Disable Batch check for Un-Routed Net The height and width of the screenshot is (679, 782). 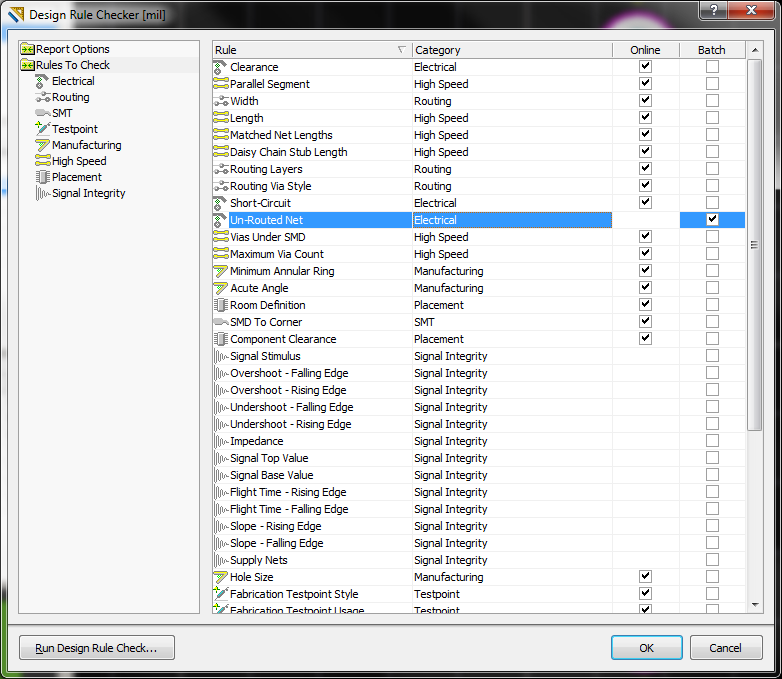pos(712,220)
